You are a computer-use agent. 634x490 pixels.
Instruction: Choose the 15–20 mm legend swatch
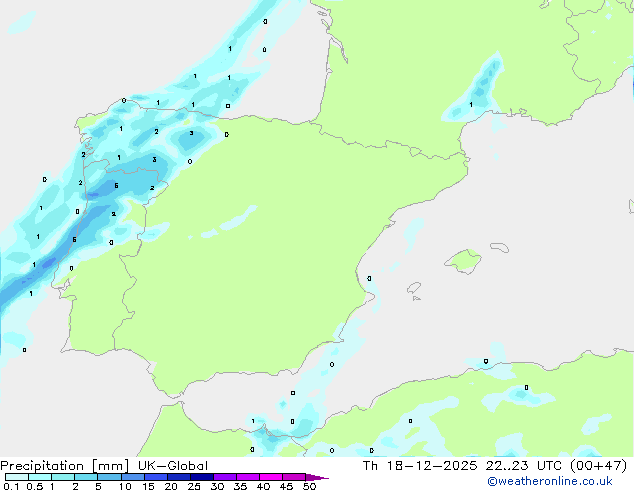155,477
